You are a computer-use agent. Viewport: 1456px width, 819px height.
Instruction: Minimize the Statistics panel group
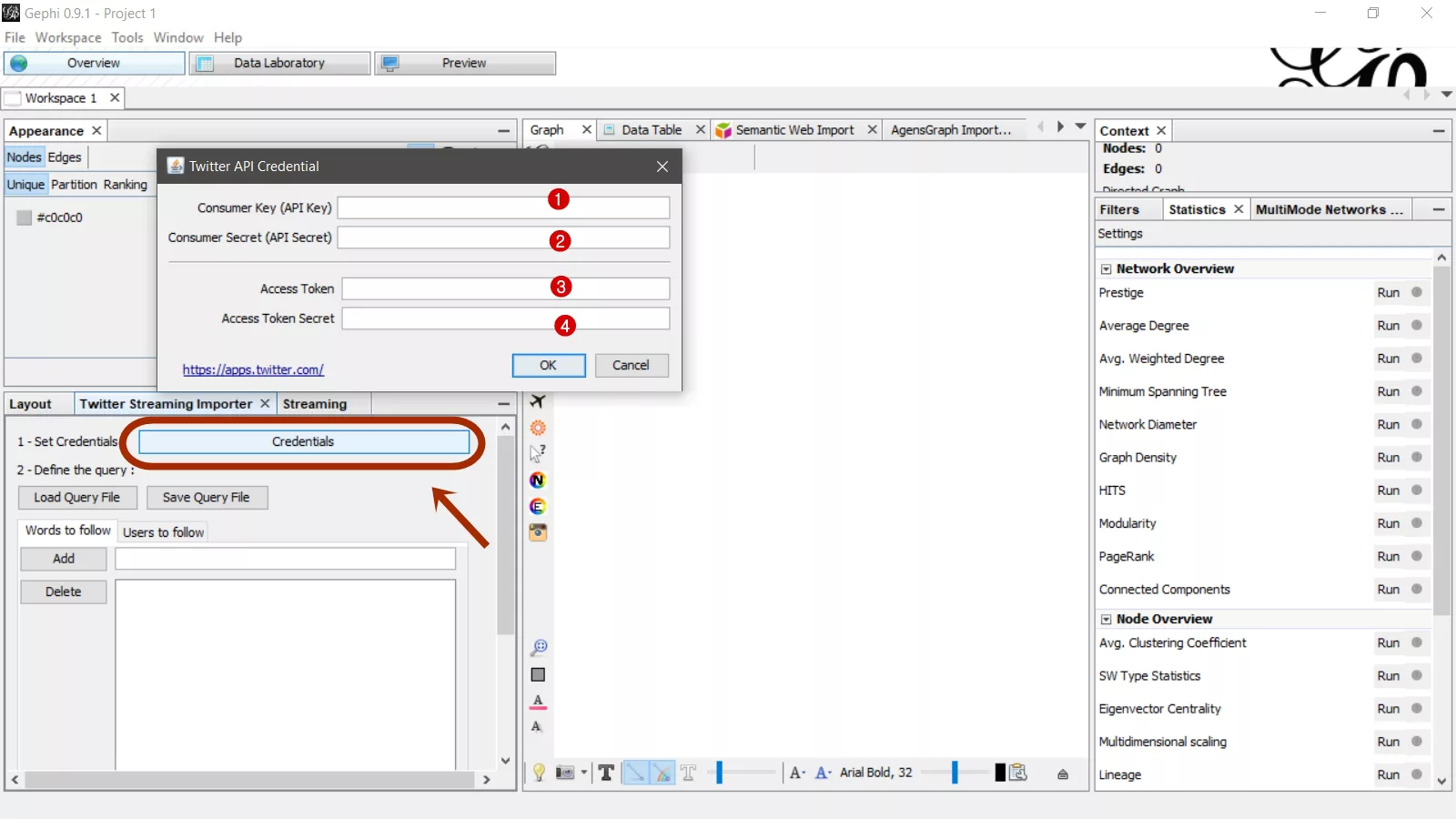click(1439, 209)
